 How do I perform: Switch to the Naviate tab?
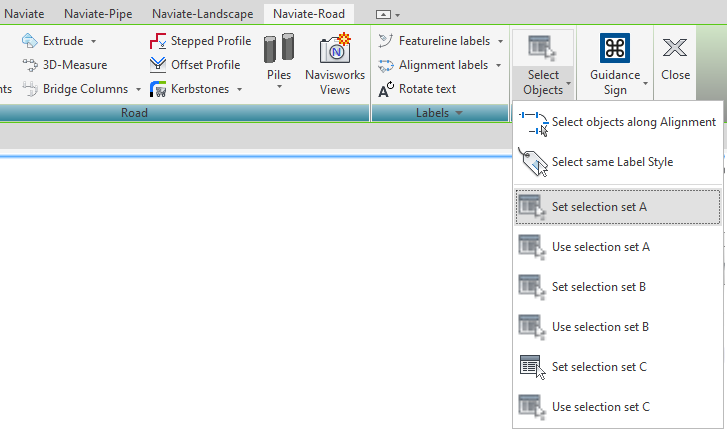[24, 14]
